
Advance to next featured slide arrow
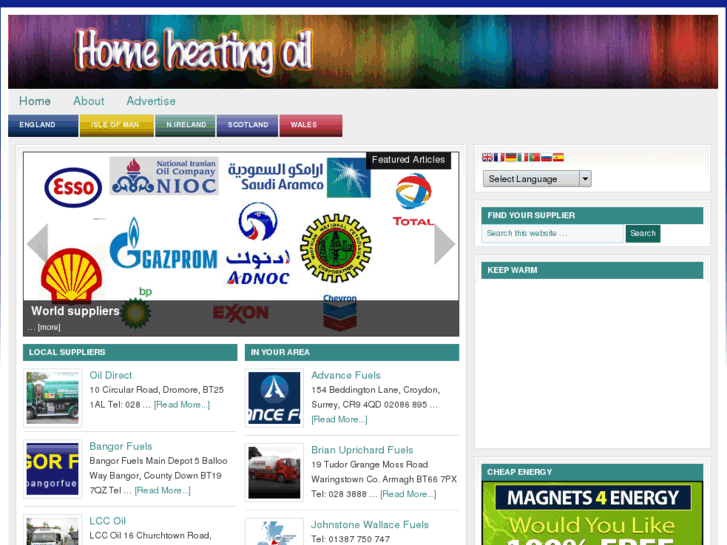coord(445,244)
